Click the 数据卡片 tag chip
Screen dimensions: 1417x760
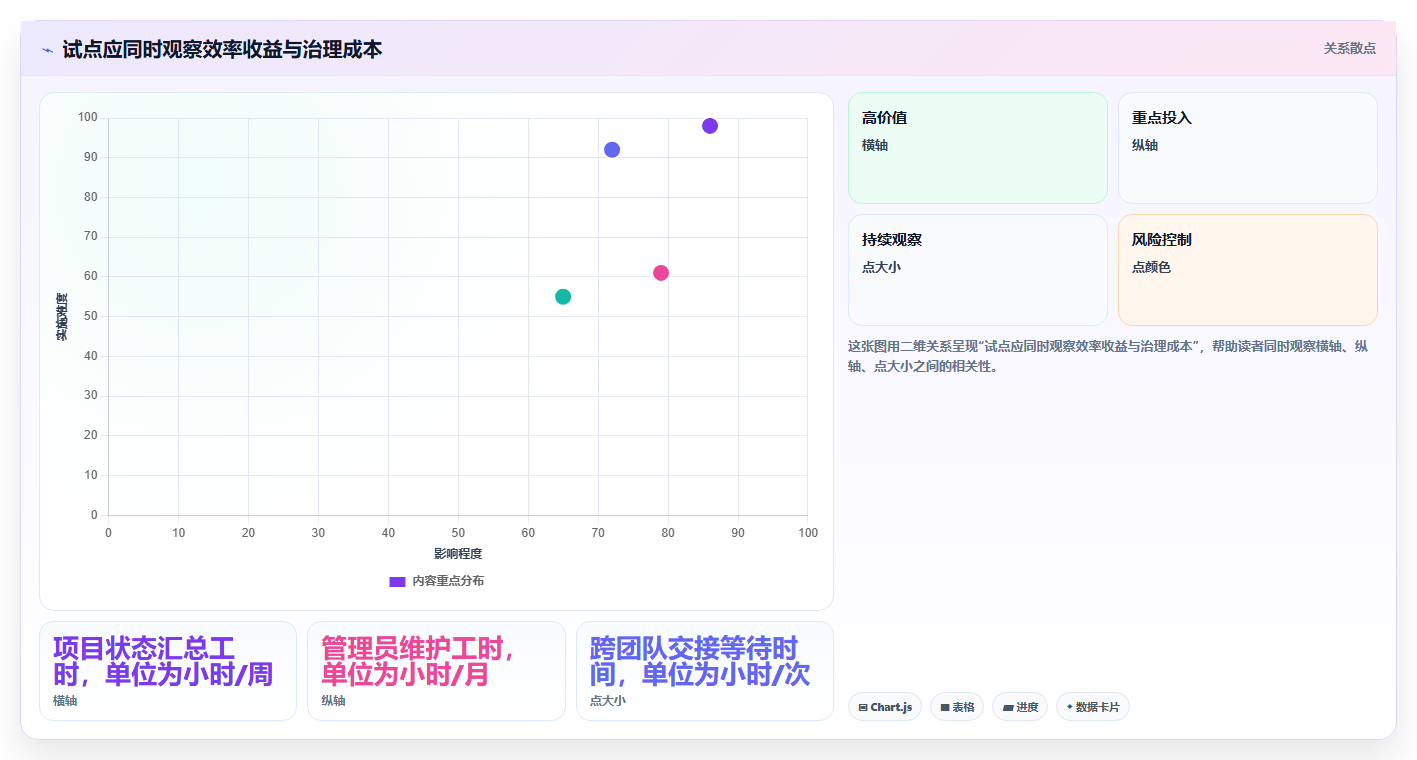(x=1093, y=707)
